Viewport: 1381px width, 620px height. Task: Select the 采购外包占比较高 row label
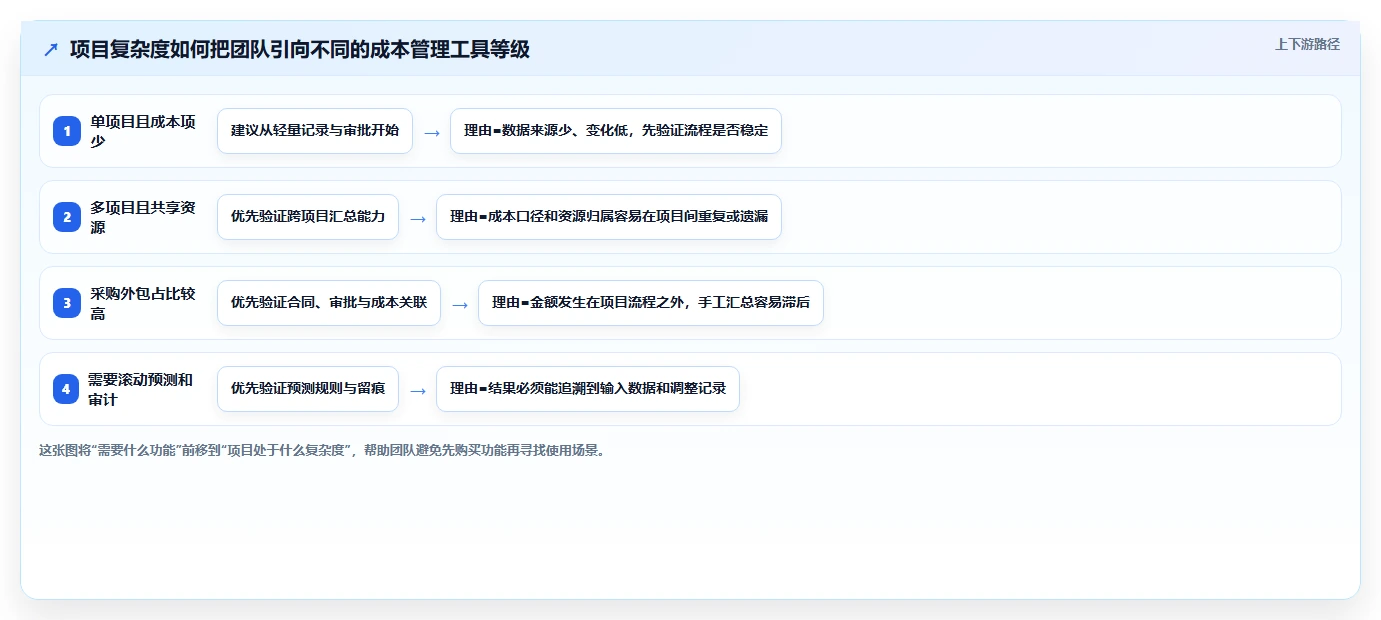143,303
